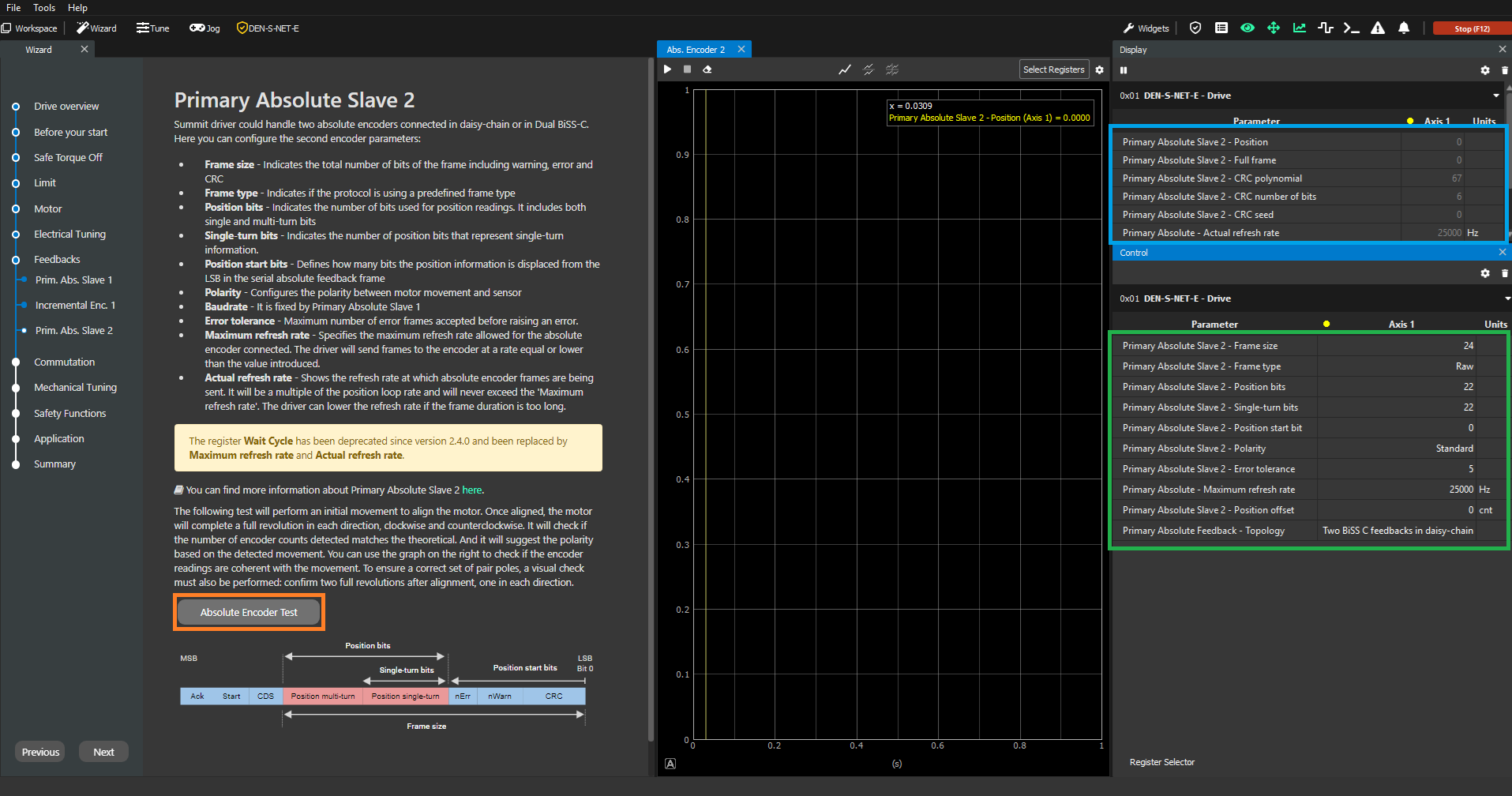The image size is (1512, 796).
Task: Start scope capture with the play icon
Action: [x=668, y=69]
